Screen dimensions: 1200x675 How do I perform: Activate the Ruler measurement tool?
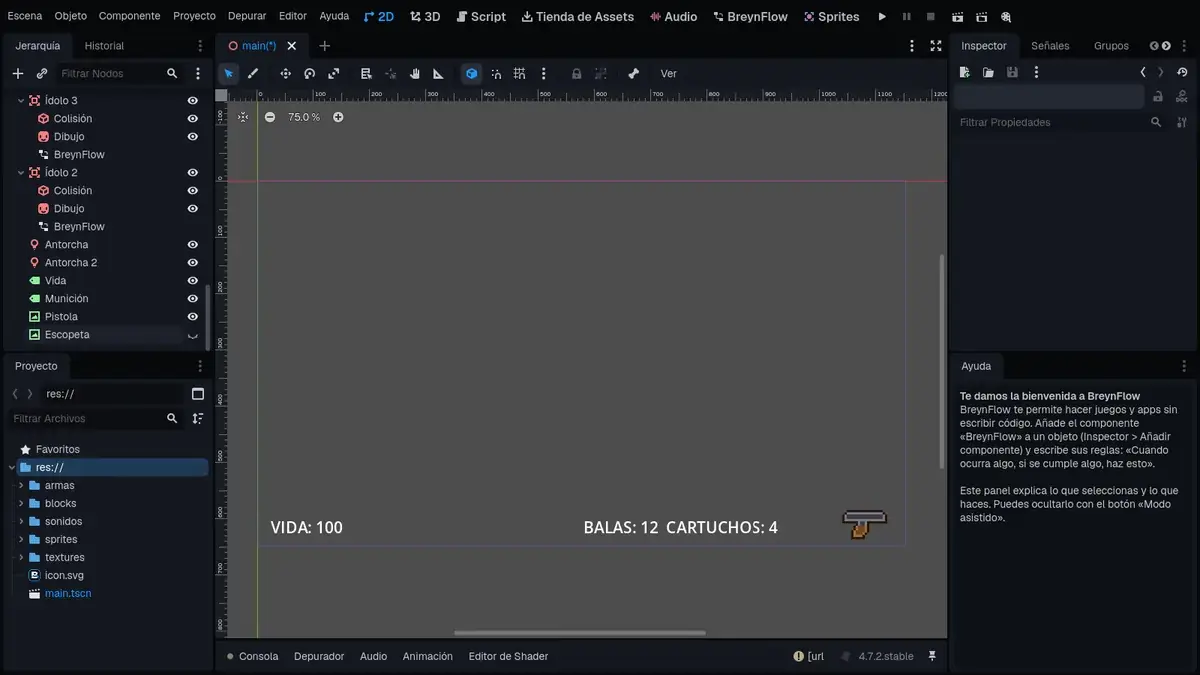click(x=438, y=73)
